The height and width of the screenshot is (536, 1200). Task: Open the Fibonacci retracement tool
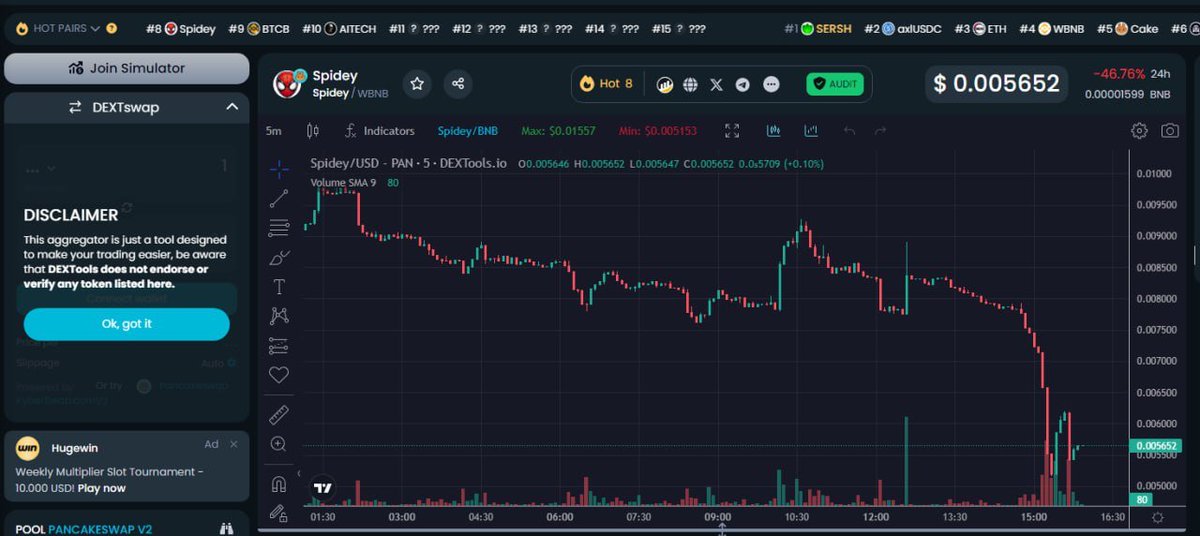point(279,228)
